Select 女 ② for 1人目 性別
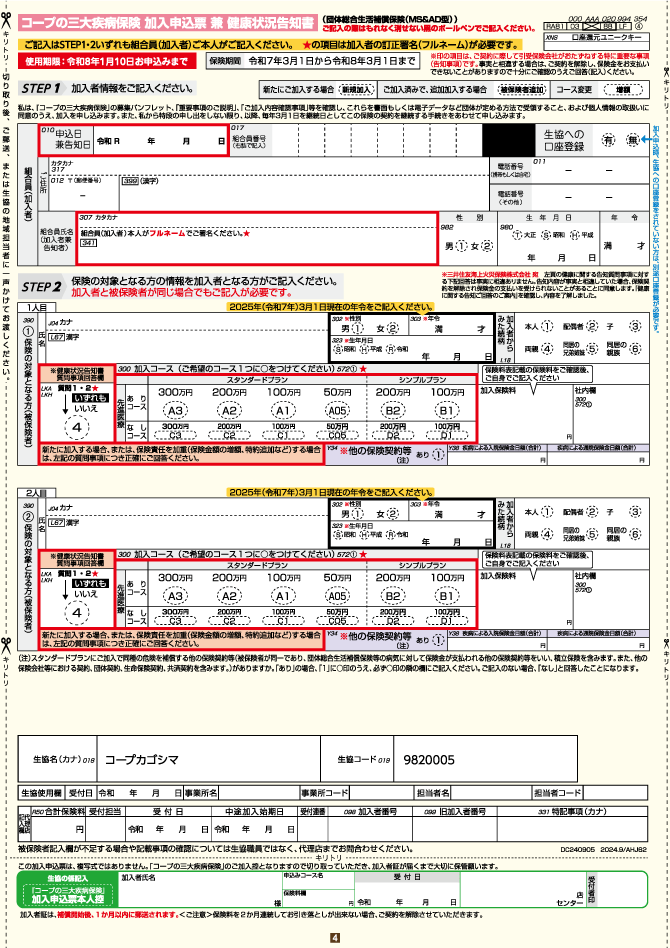 (392, 328)
